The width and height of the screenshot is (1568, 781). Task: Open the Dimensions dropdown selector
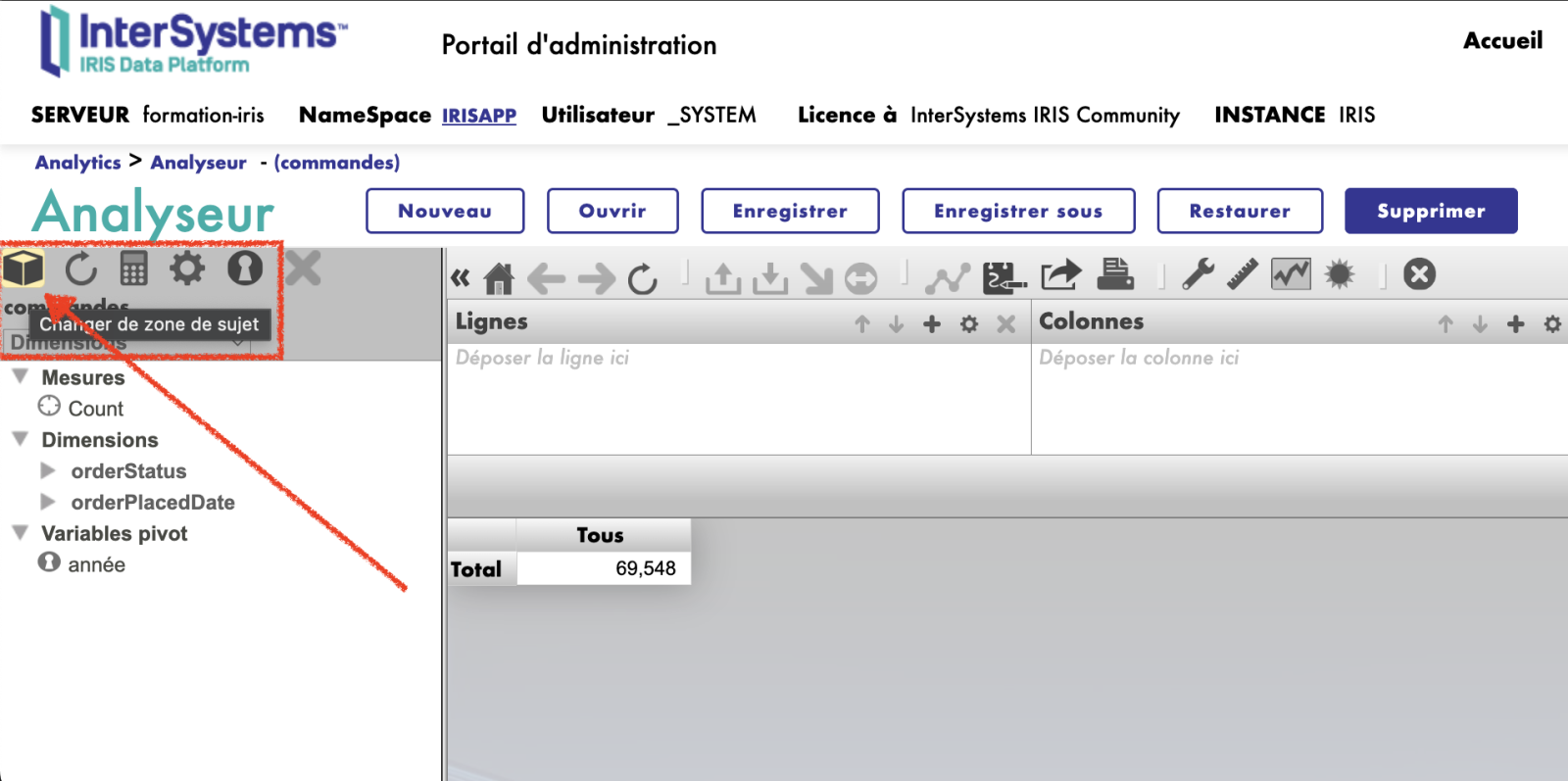[125, 343]
